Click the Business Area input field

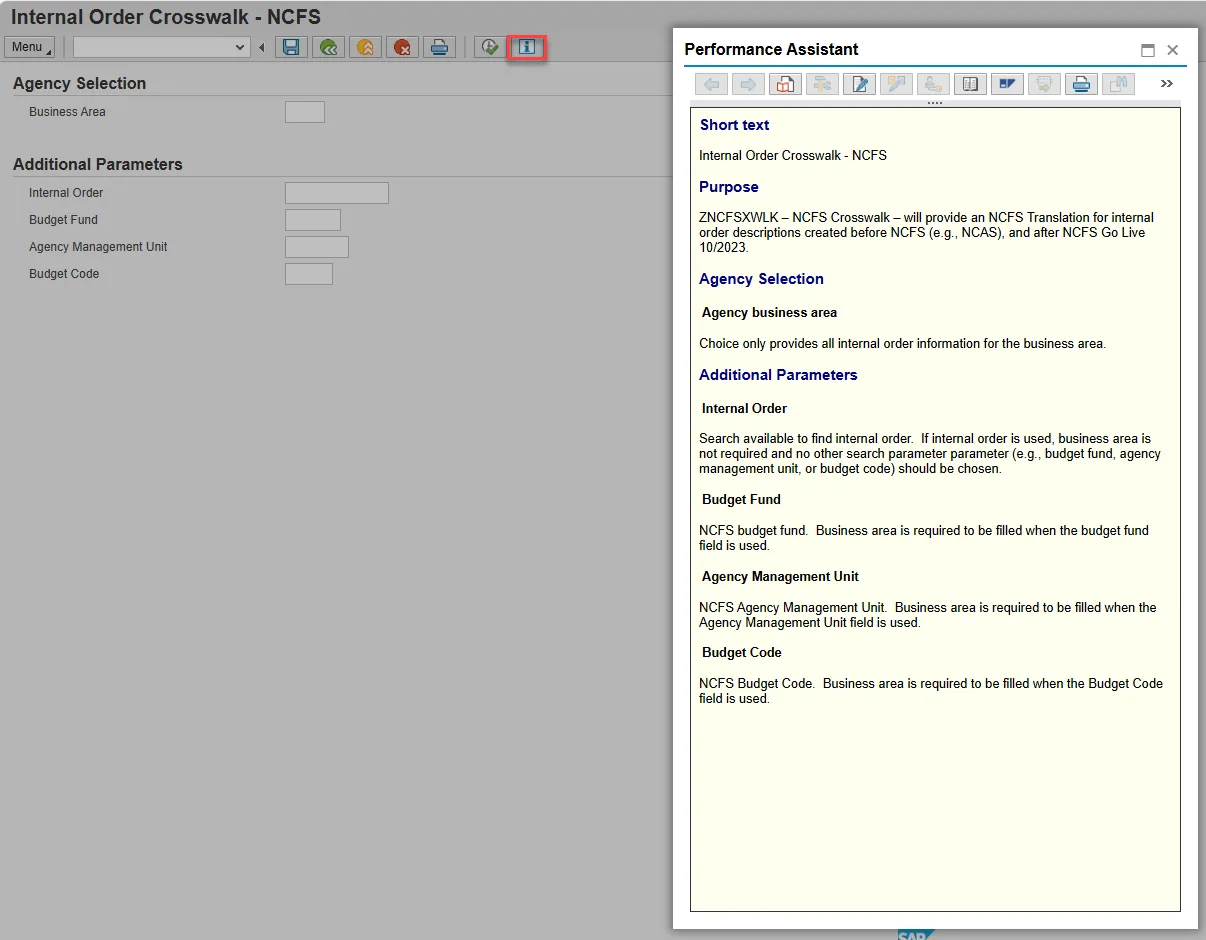click(304, 112)
